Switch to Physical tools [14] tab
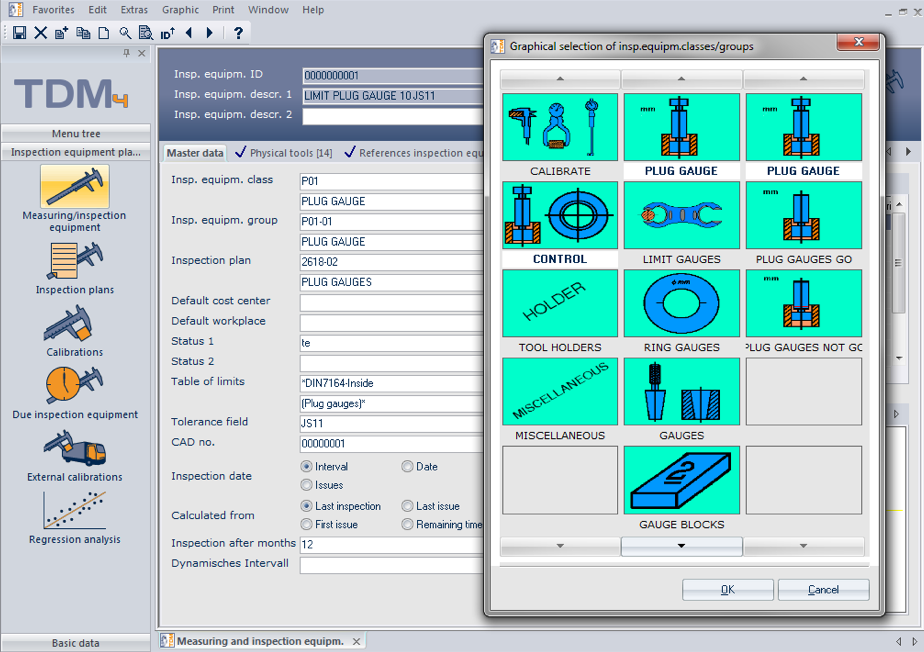This screenshot has height=652, width=924. pyautogui.click(x=283, y=153)
